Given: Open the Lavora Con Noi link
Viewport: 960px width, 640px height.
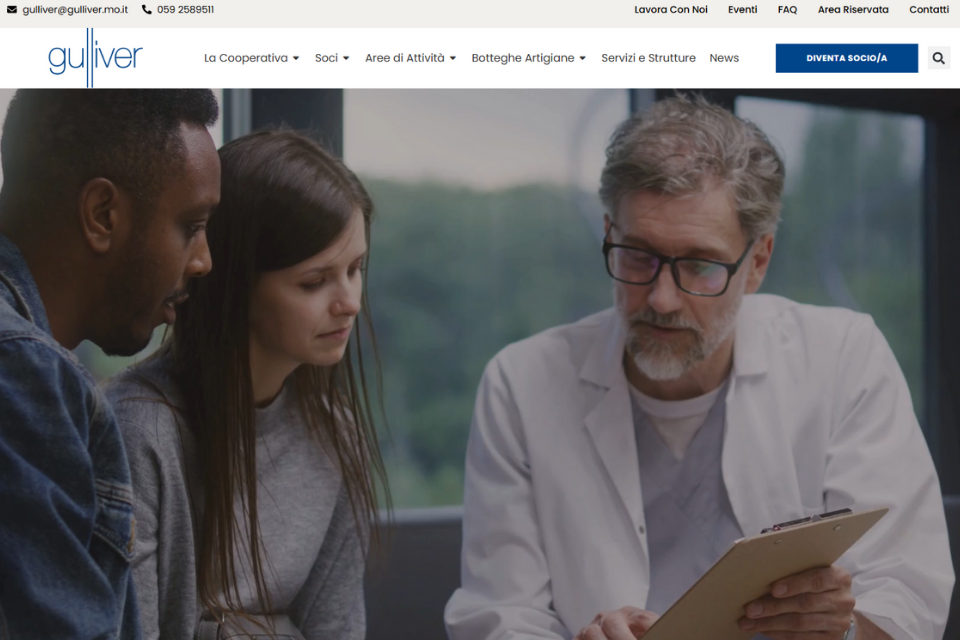Looking at the screenshot, I should pyautogui.click(x=670, y=10).
